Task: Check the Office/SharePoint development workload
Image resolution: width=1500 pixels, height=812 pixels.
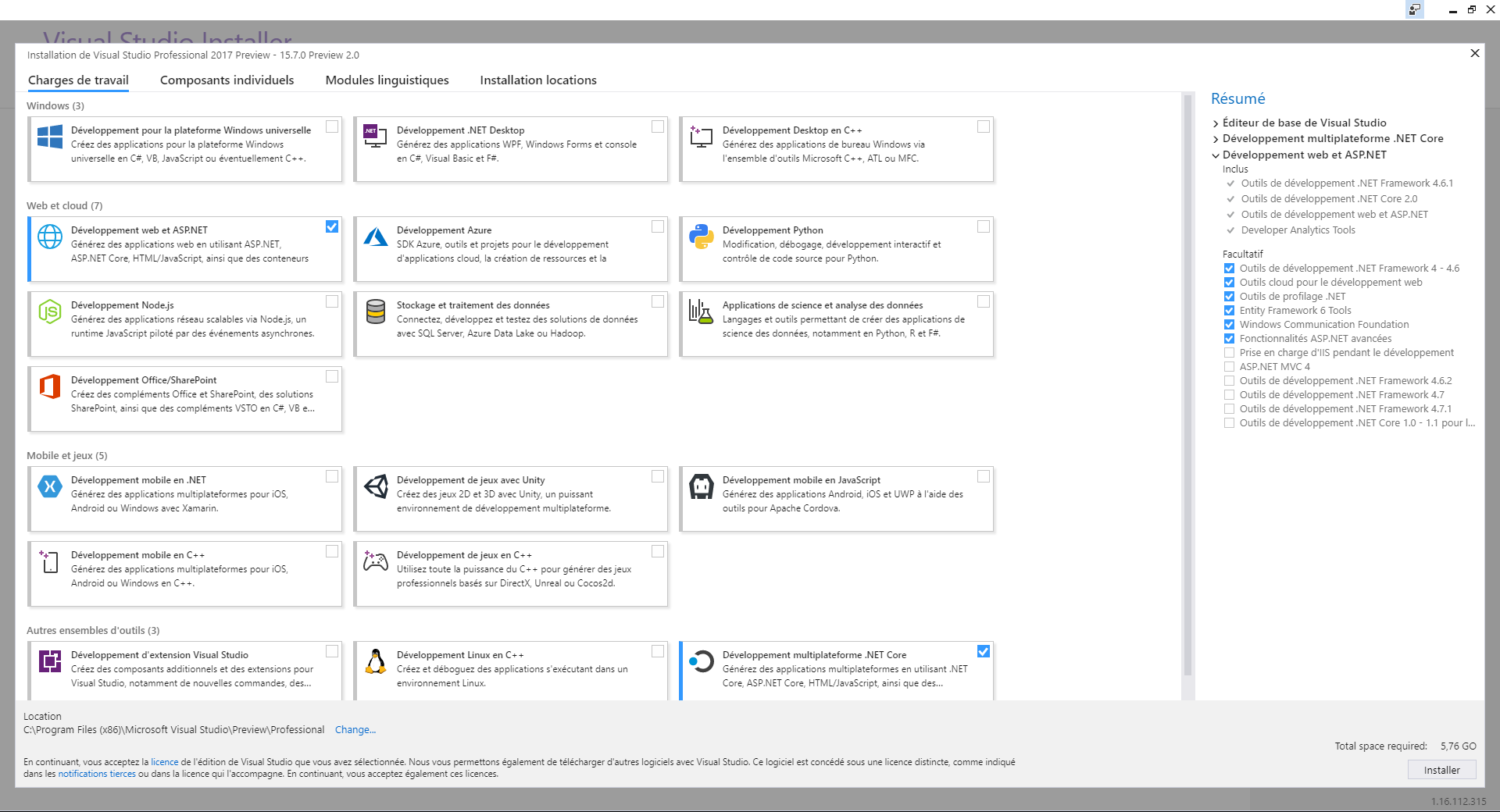Action: point(332,376)
